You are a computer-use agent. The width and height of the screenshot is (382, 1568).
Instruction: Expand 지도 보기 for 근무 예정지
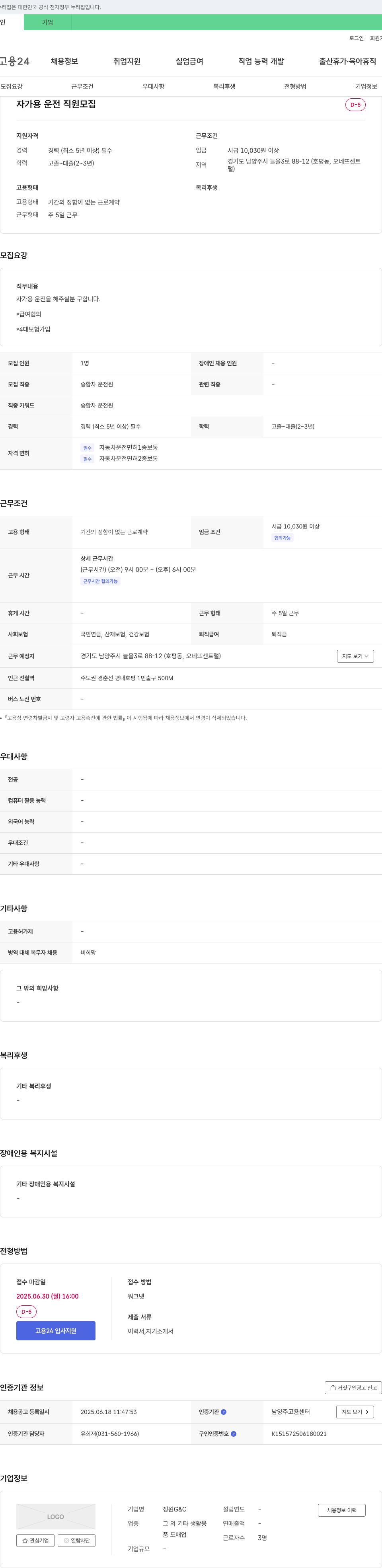click(355, 655)
